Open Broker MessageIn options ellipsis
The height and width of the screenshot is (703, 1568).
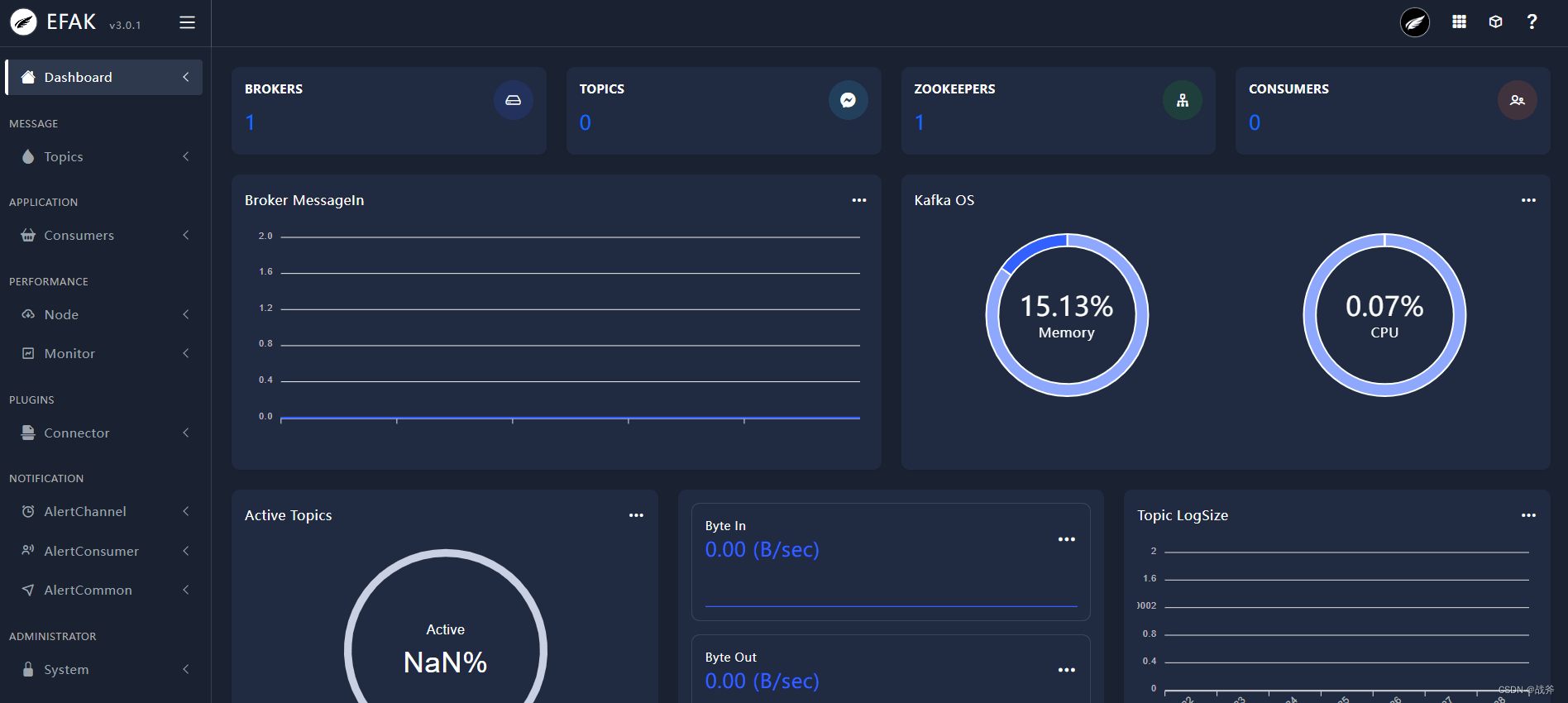coord(859,200)
